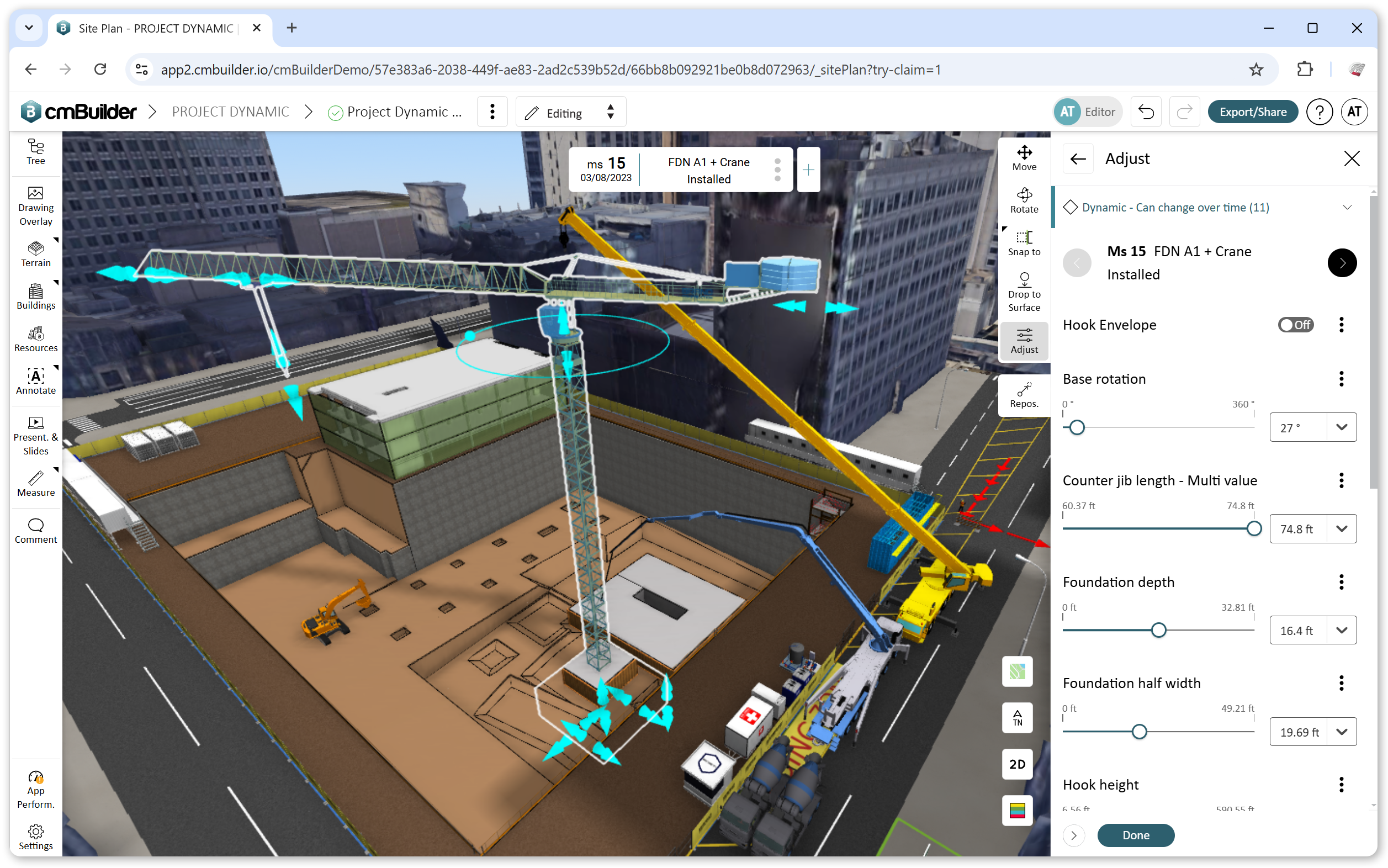
Task: Expand panel with bottom chevron button
Action: [1073, 835]
